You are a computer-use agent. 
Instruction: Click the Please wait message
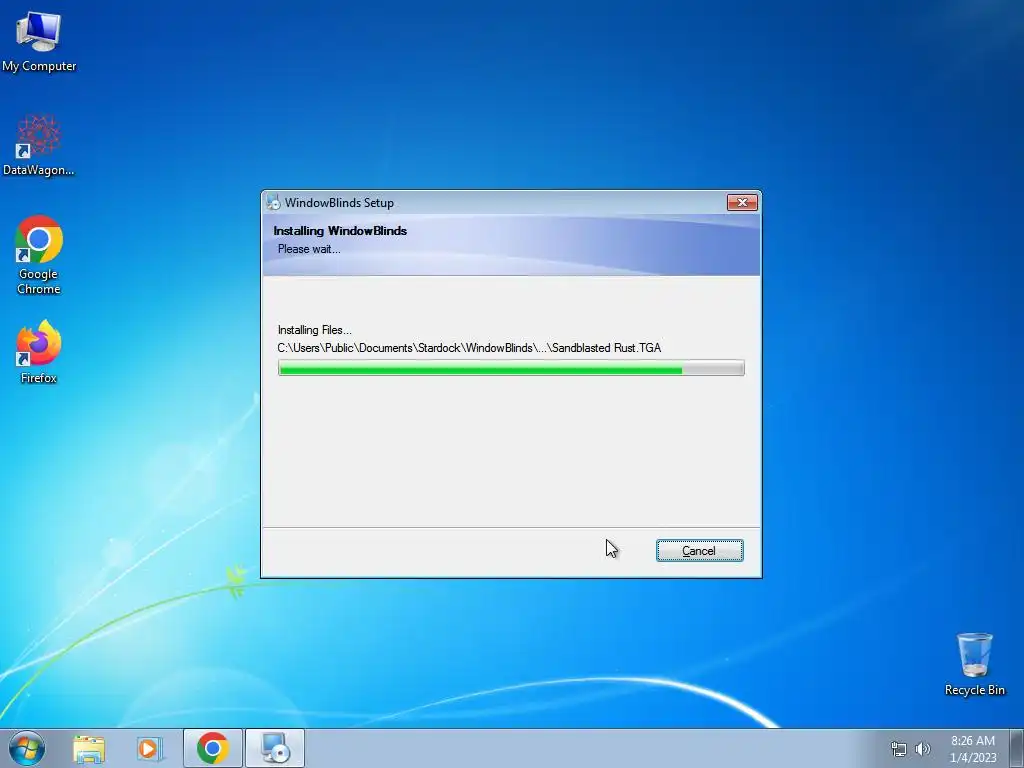(x=309, y=249)
